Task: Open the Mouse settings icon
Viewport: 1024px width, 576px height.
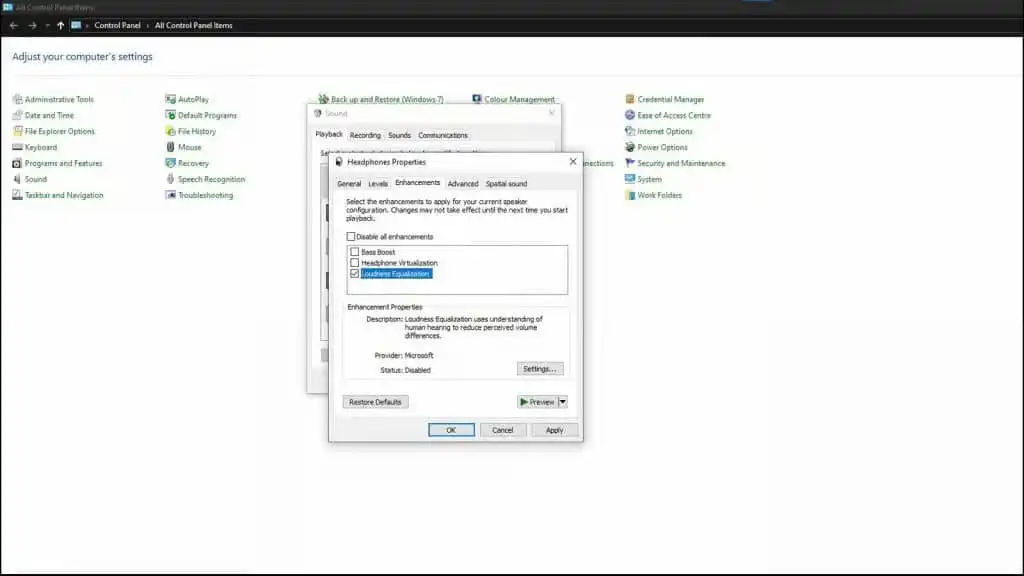Action: (x=170, y=147)
